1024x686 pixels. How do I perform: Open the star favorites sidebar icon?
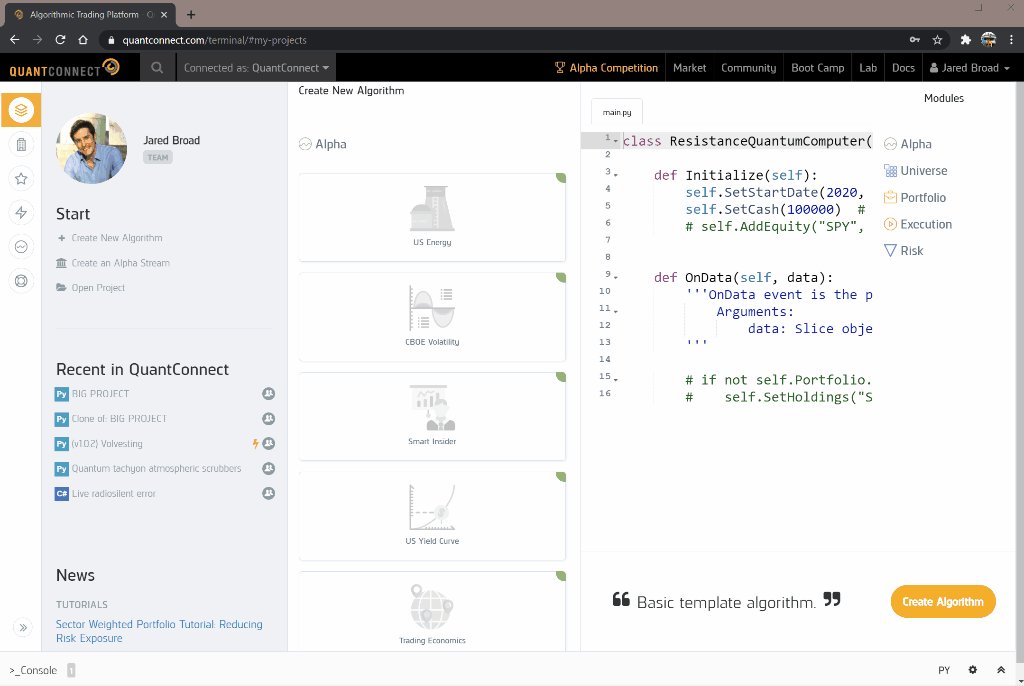21,178
